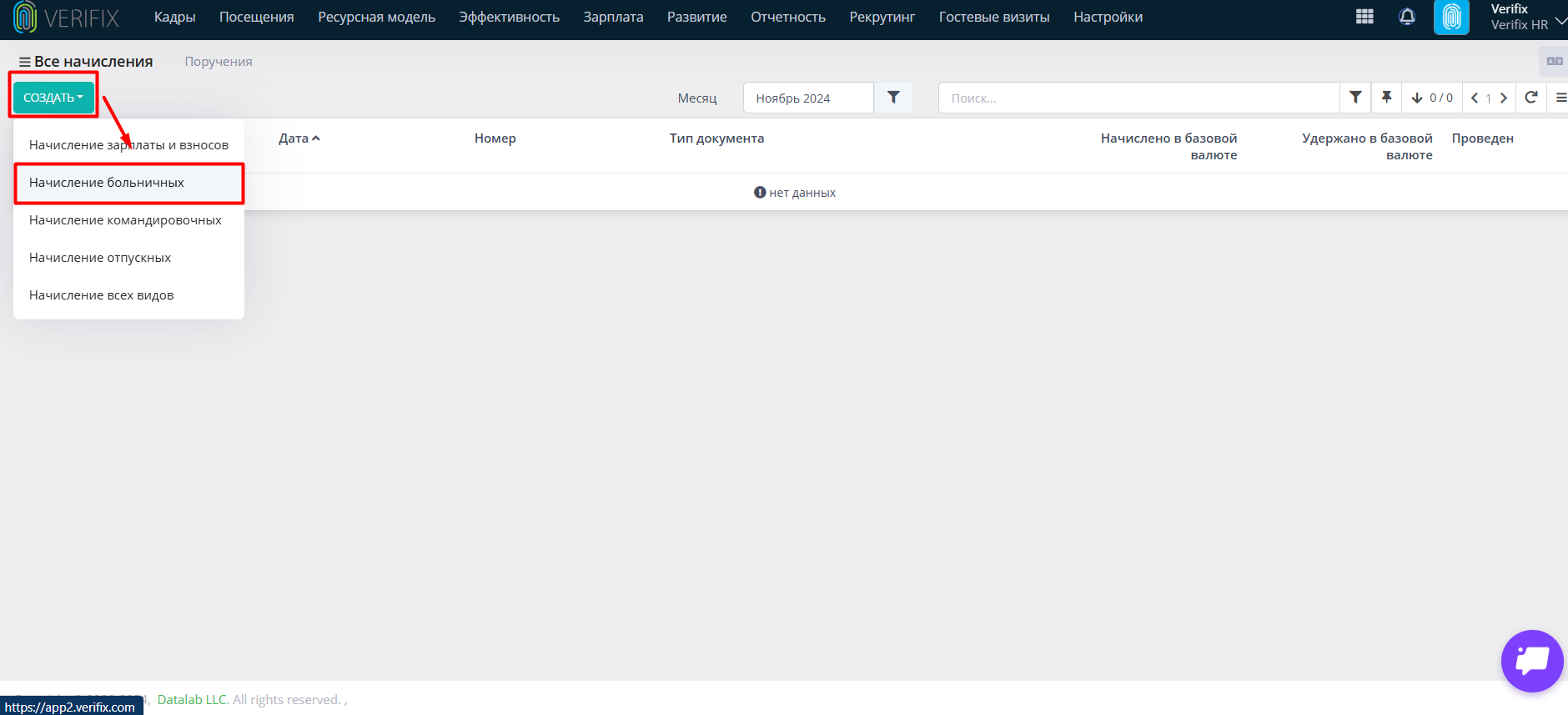Viewport: 1568px width, 715px height.
Task: Open the apps grid icon
Action: (1364, 17)
